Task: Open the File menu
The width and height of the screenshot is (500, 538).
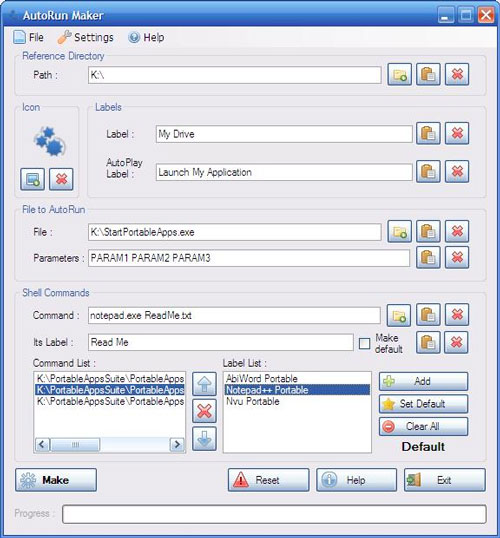Action: (x=29, y=37)
